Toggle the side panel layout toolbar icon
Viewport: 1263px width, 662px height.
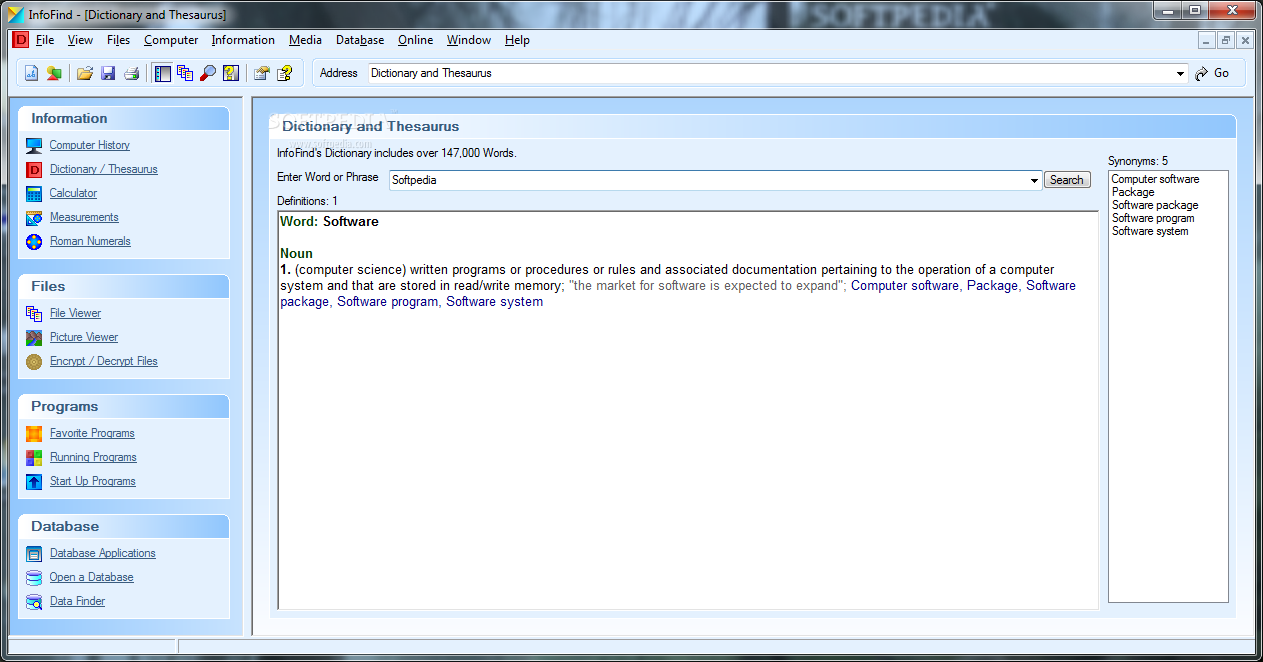[162, 73]
